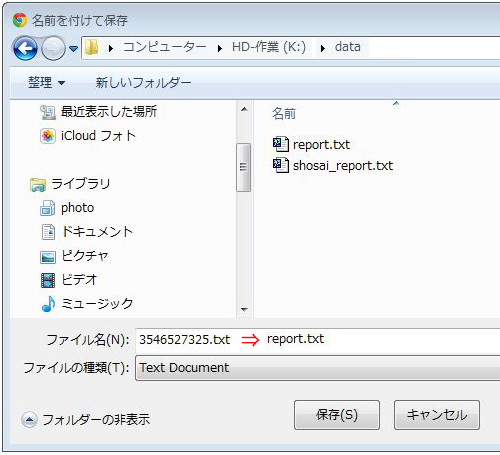Select HD-作業 (K:) in the address path
The width and height of the screenshot is (500, 455).
coord(269,47)
